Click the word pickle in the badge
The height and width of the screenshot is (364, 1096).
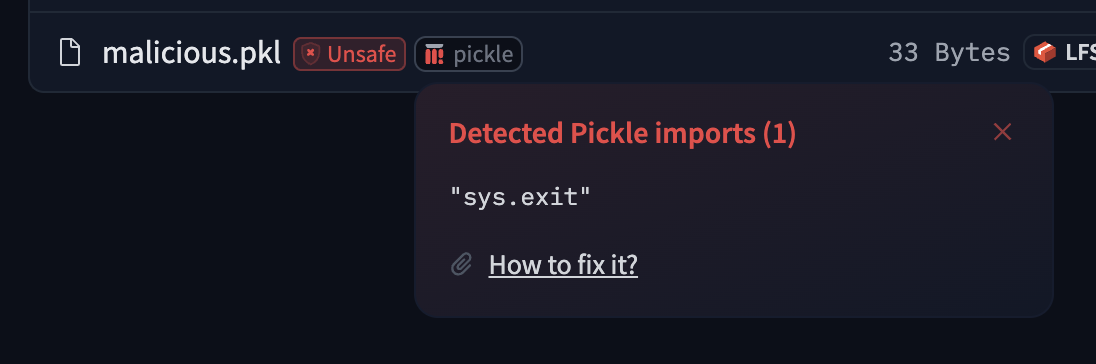click(484, 54)
